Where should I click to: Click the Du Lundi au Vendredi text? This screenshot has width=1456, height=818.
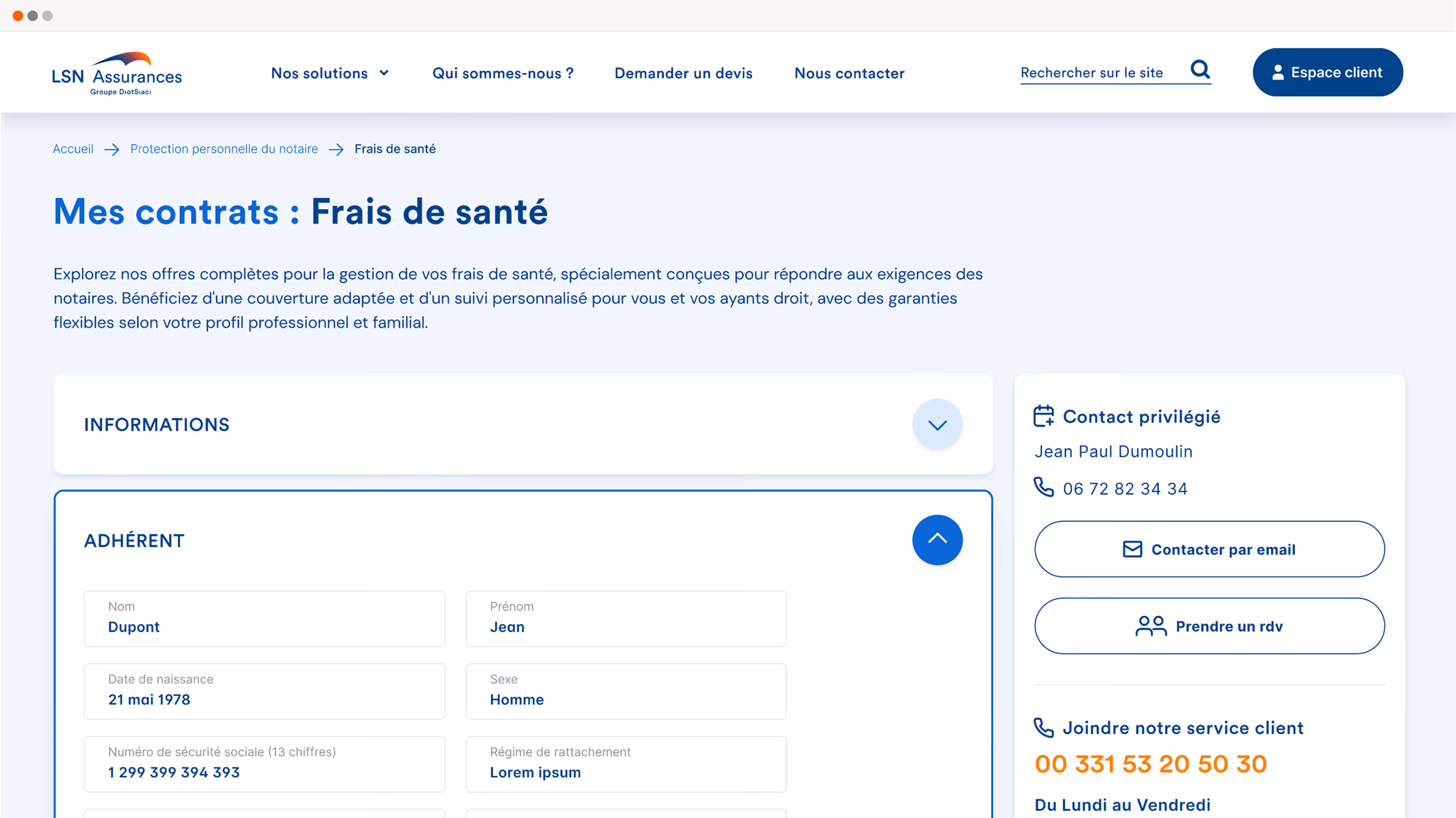coord(1122,804)
